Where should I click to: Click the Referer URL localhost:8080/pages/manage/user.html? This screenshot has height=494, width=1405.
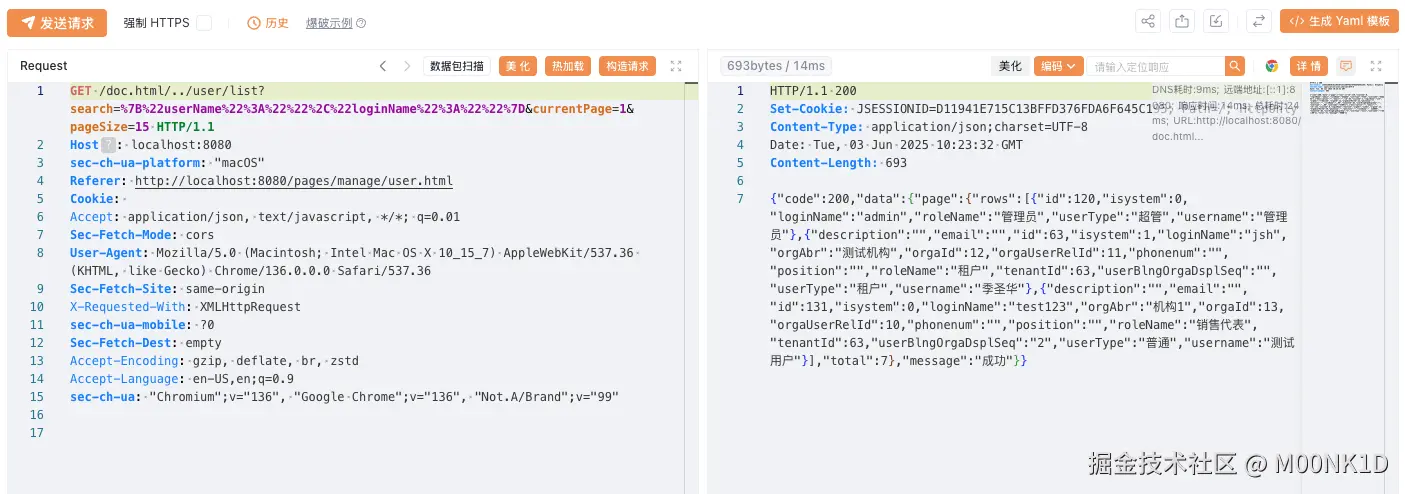pyautogui.click(x=294, y=181)
